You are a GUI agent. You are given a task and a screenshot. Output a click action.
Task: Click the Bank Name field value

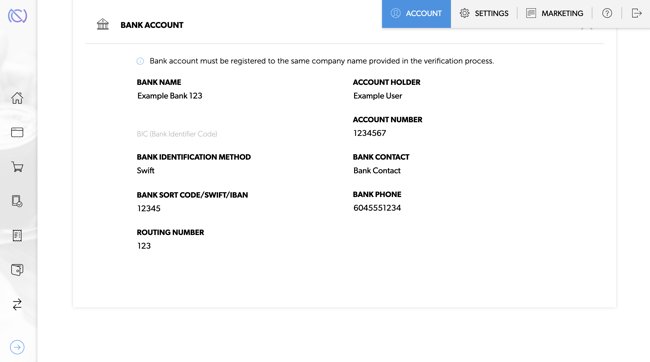coord(170,96)
